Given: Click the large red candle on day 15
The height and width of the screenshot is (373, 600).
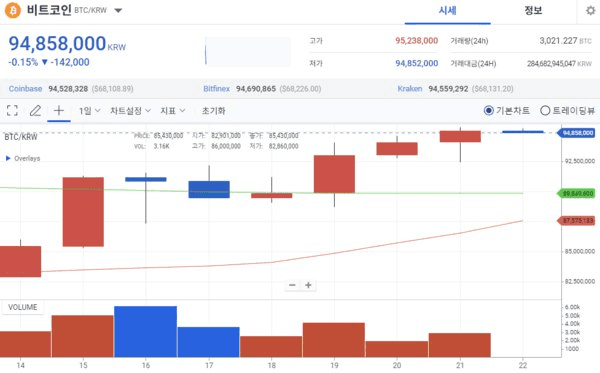Looking at the screenshot, I should pyautogui.click(x=83, y=212).
